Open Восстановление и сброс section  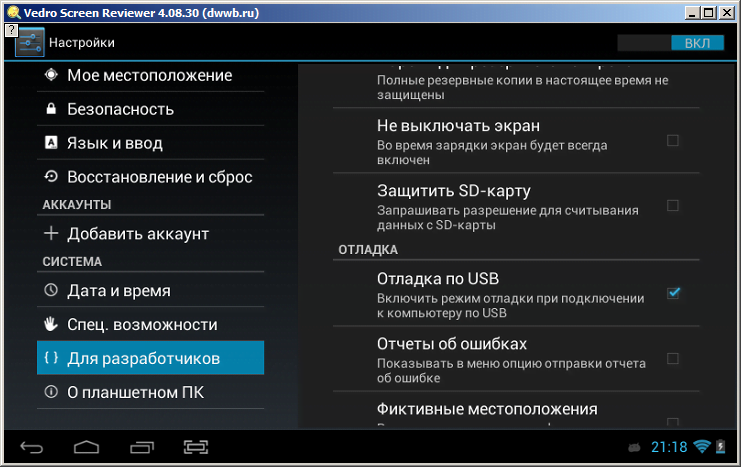(159, 177)
